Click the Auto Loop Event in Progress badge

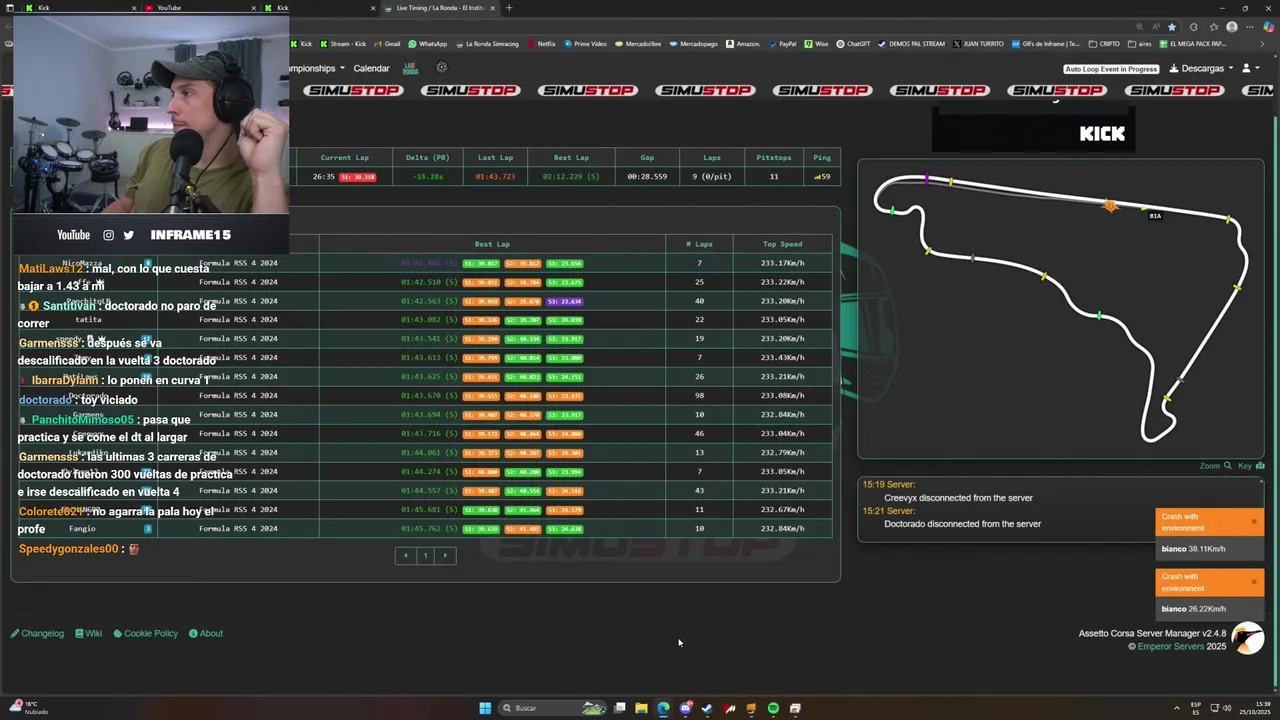[1111, 69]
